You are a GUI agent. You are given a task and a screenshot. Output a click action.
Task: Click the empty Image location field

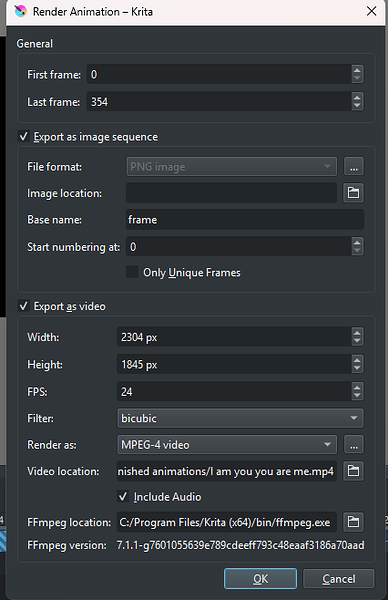pyautogui.click(x=231, y=193)
